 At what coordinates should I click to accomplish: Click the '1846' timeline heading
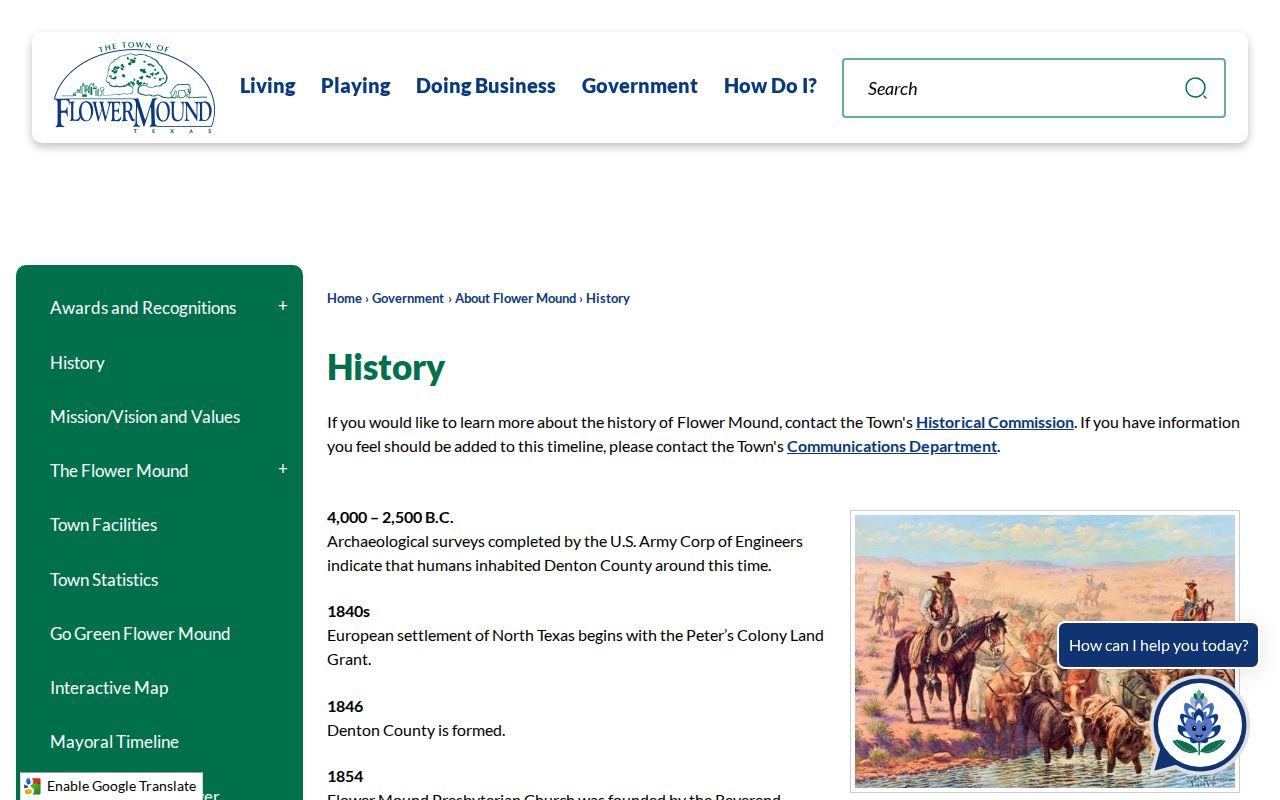(x=345, y=706)
